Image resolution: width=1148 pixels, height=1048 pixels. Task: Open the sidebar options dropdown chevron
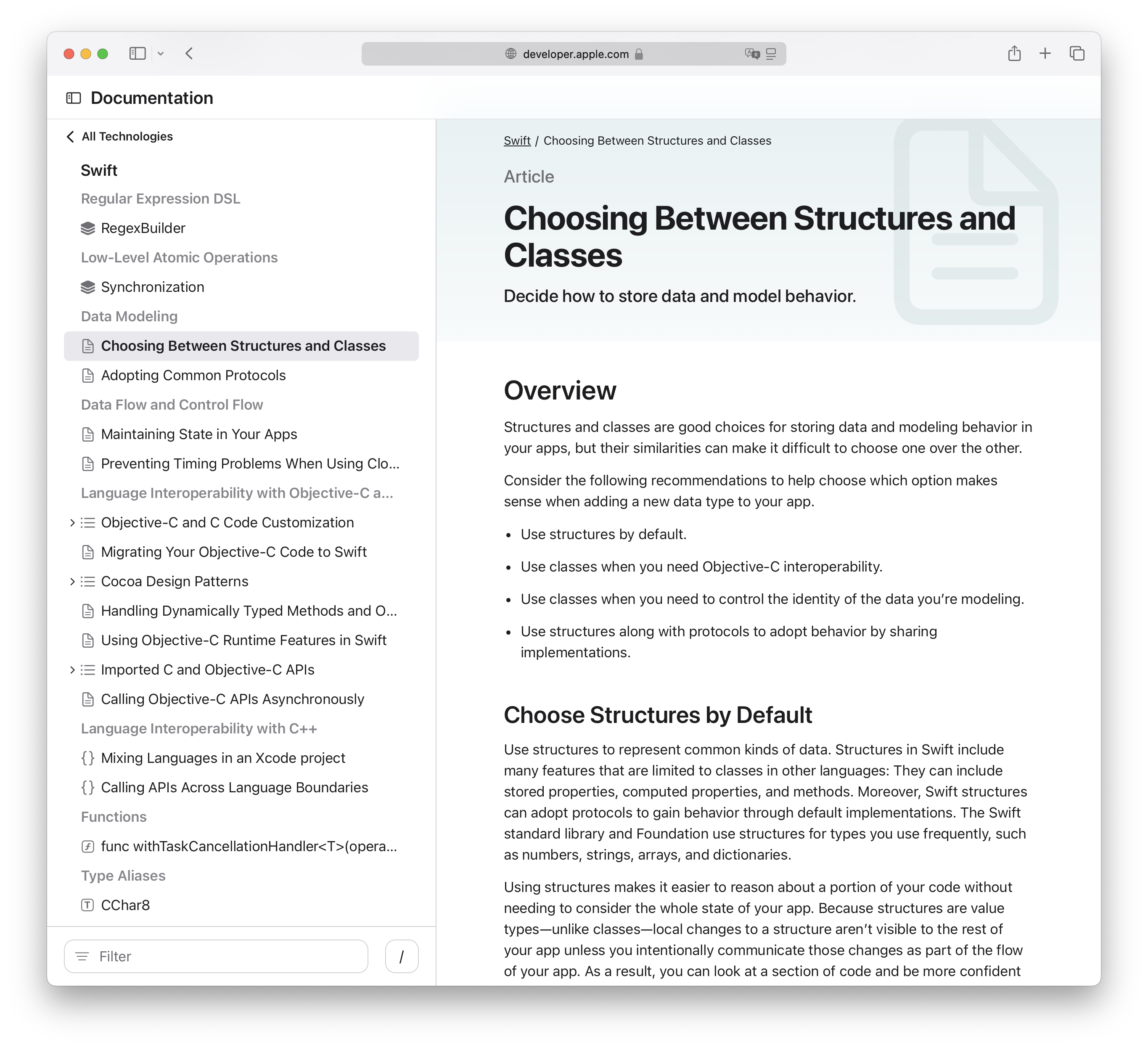[x=161, y=53]
